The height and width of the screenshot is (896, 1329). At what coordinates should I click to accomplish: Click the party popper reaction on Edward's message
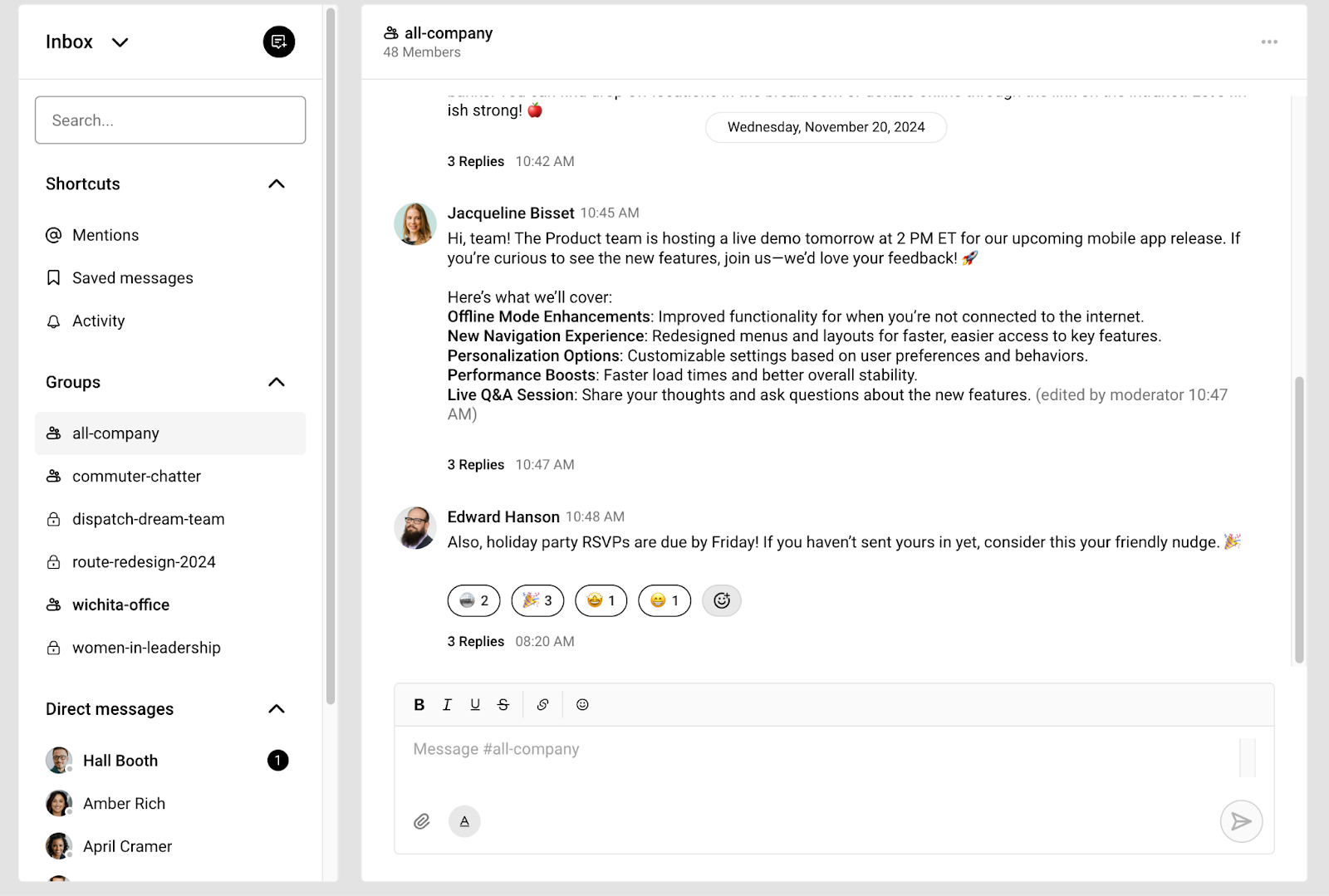(537, 600)
